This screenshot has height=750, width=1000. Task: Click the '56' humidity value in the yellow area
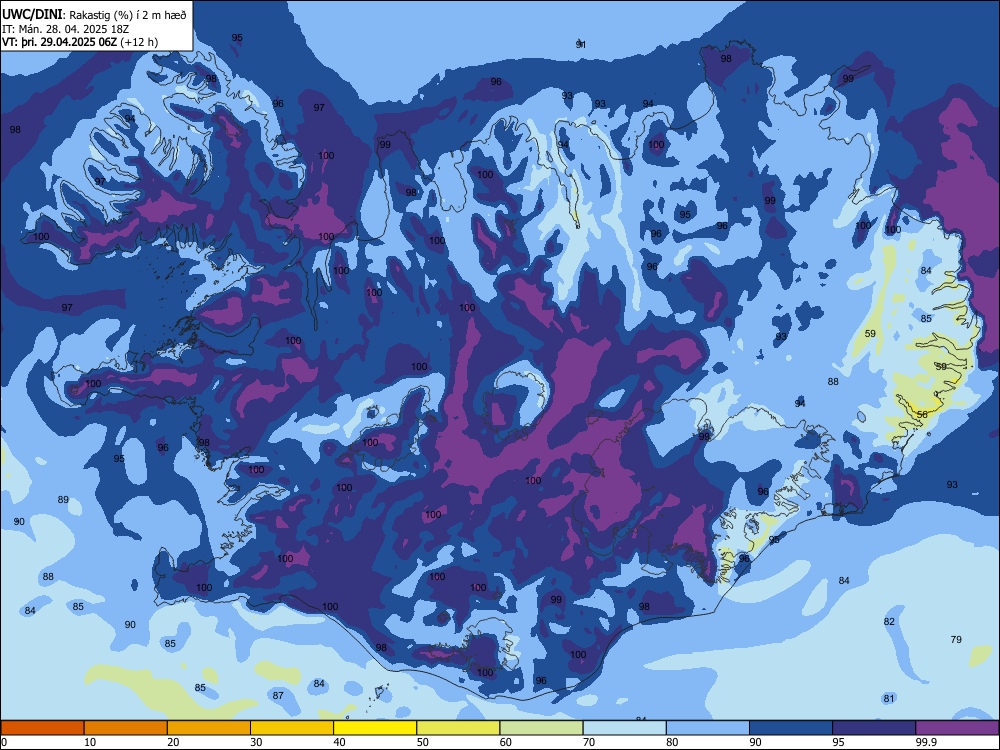pyautogui.click(x=922, y=415)
